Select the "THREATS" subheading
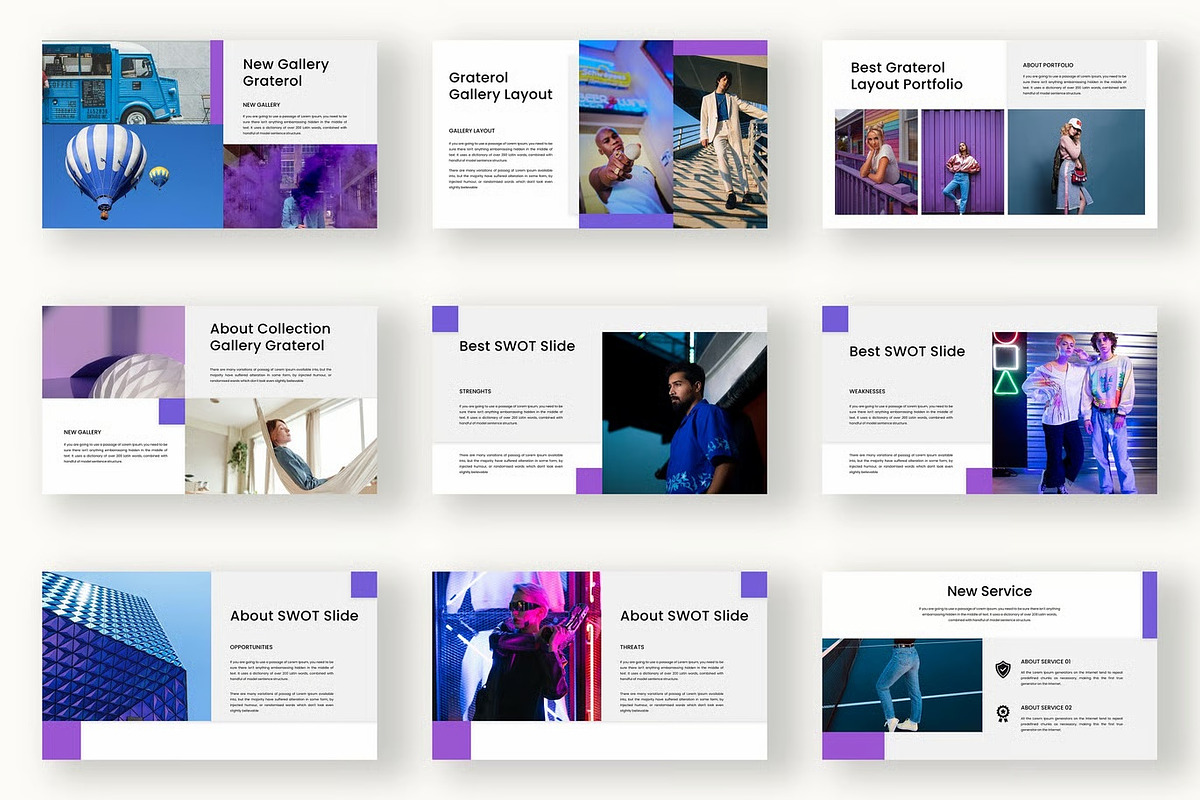 point(632,647)
